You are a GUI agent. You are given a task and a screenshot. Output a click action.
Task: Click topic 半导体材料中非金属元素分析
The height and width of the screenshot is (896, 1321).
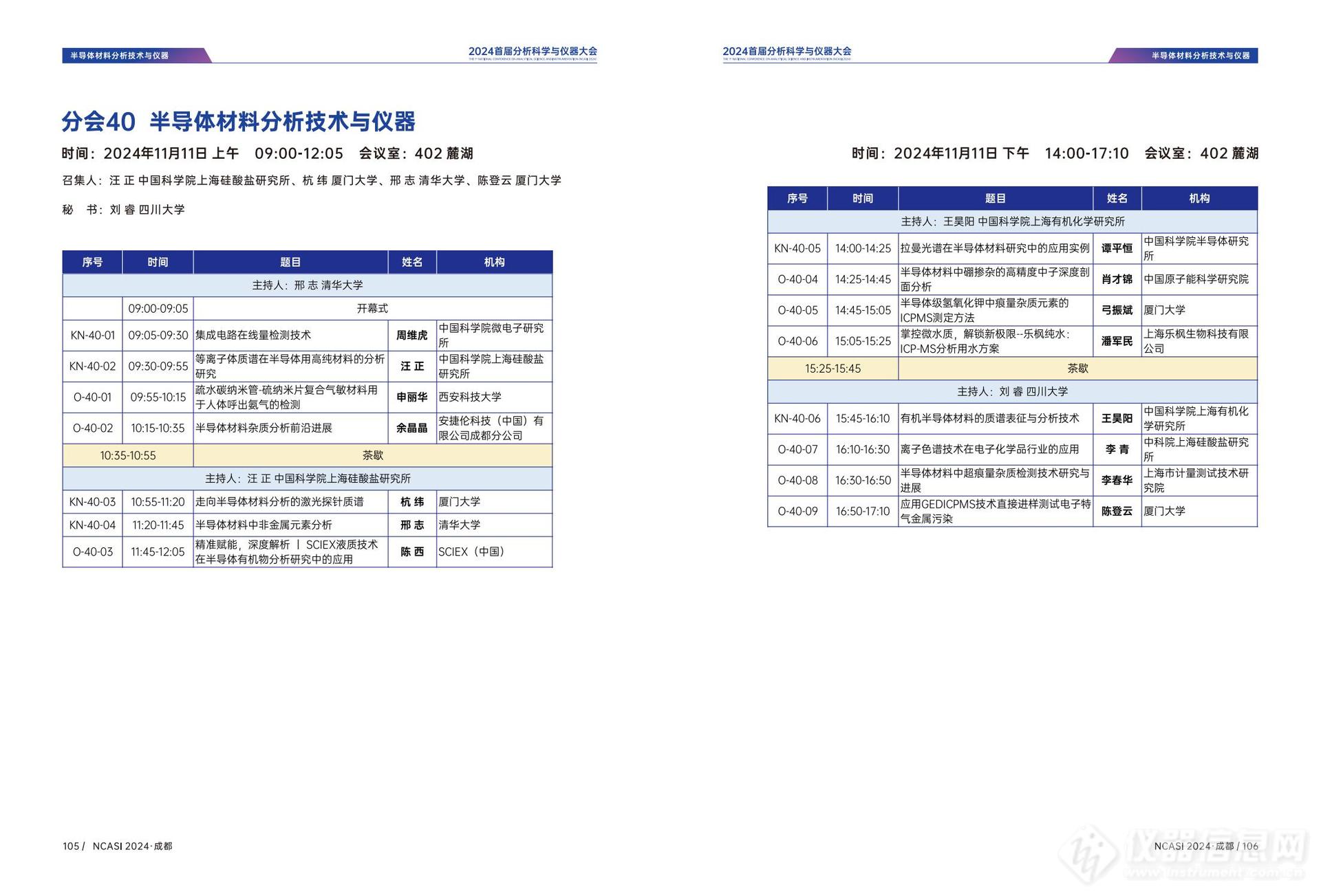(x=264, y=525)
